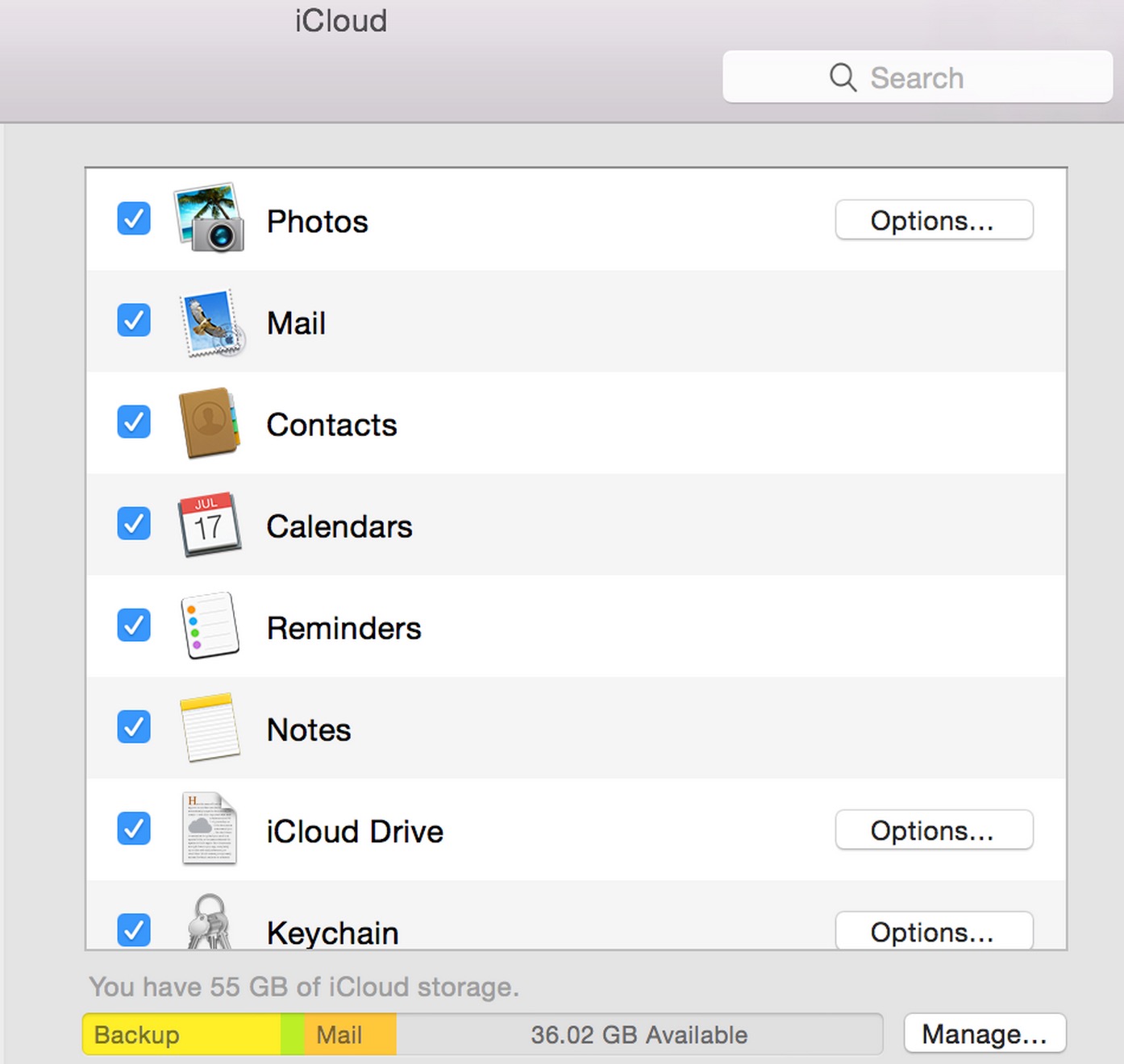Click the Reminders list icon
1124x1064 pixels.
tap(210, 626)
